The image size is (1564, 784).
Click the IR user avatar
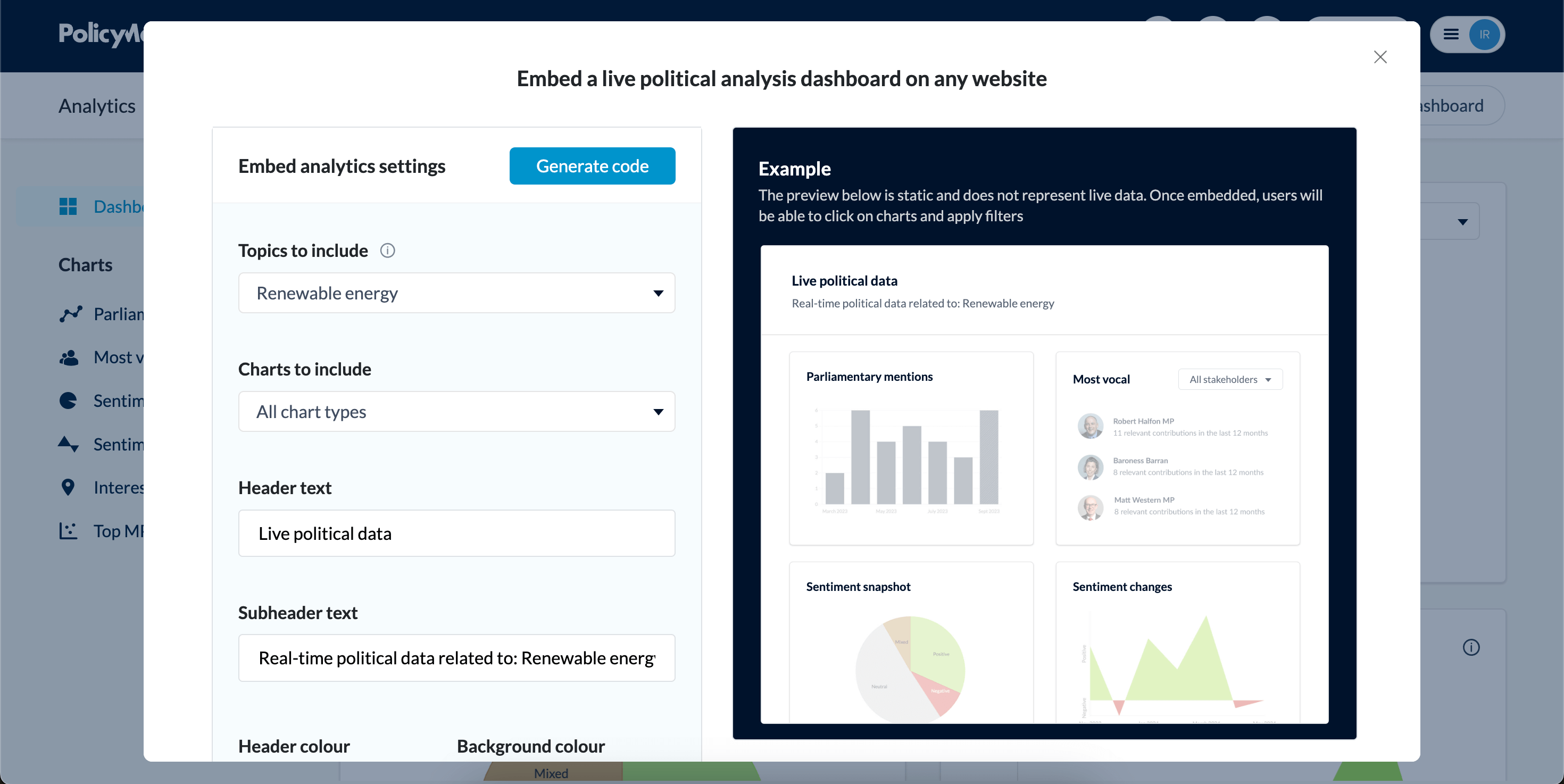click(1484, 35)
